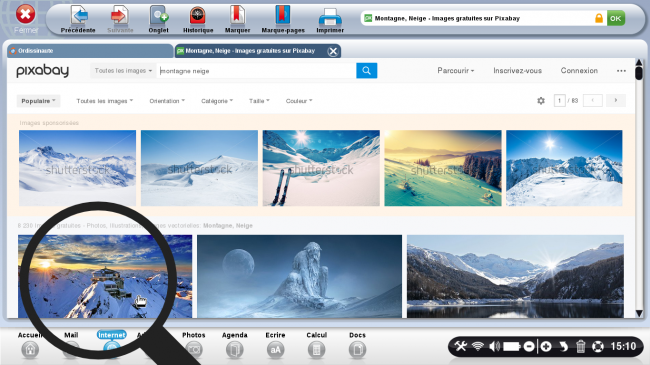Click the green OK button in the address bar
The height and width of the screenshot is (365, 650).
(x=616, y=18)
